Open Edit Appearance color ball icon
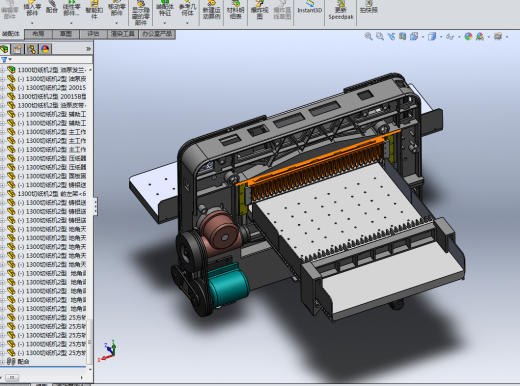The height and width of the screenshot is (386, 520). coord(468,36)
